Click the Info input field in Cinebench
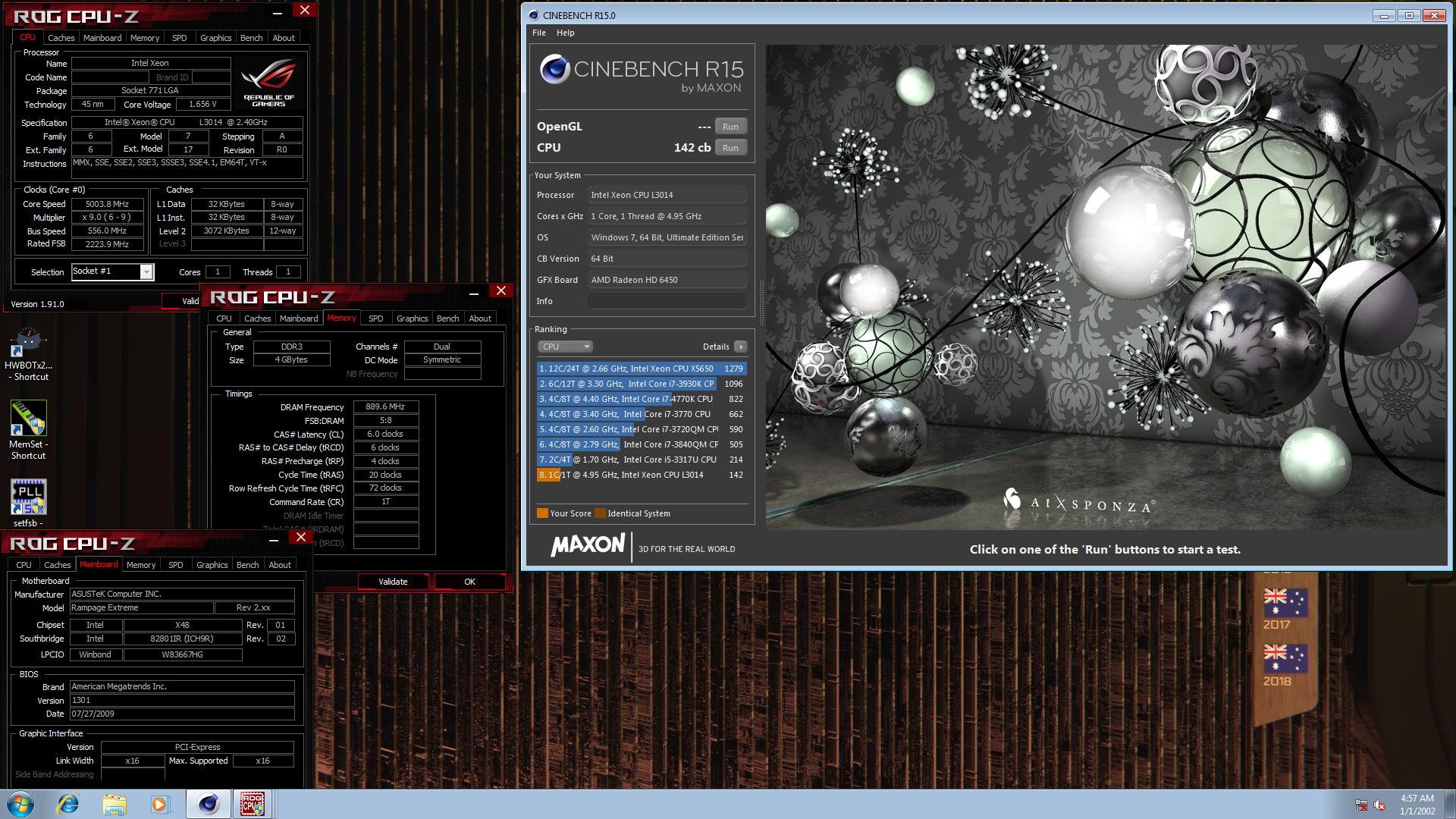This screenshot has height=819, width=1456. 667,301
